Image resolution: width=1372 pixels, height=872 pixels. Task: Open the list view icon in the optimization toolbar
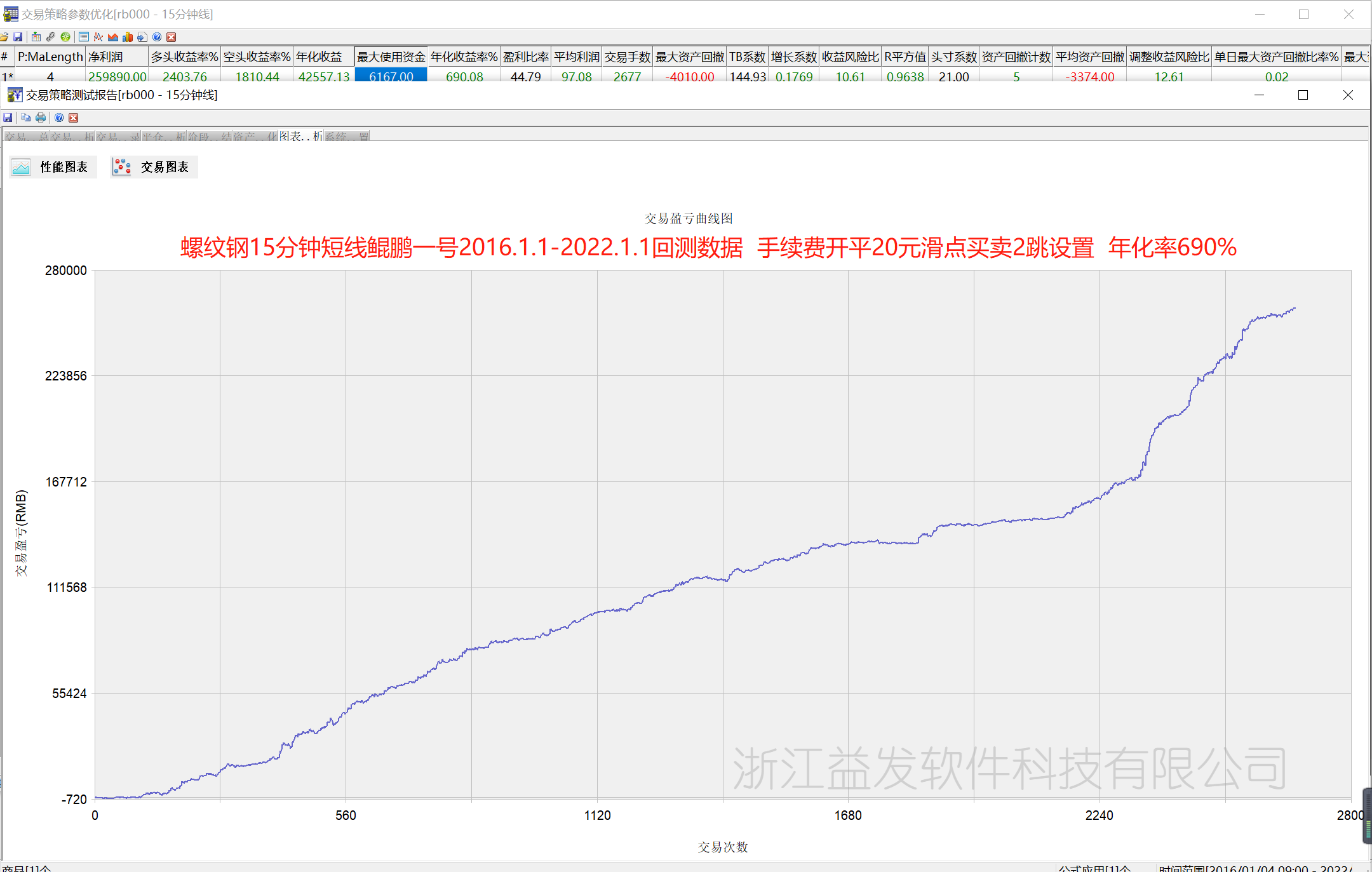point(84,37)
